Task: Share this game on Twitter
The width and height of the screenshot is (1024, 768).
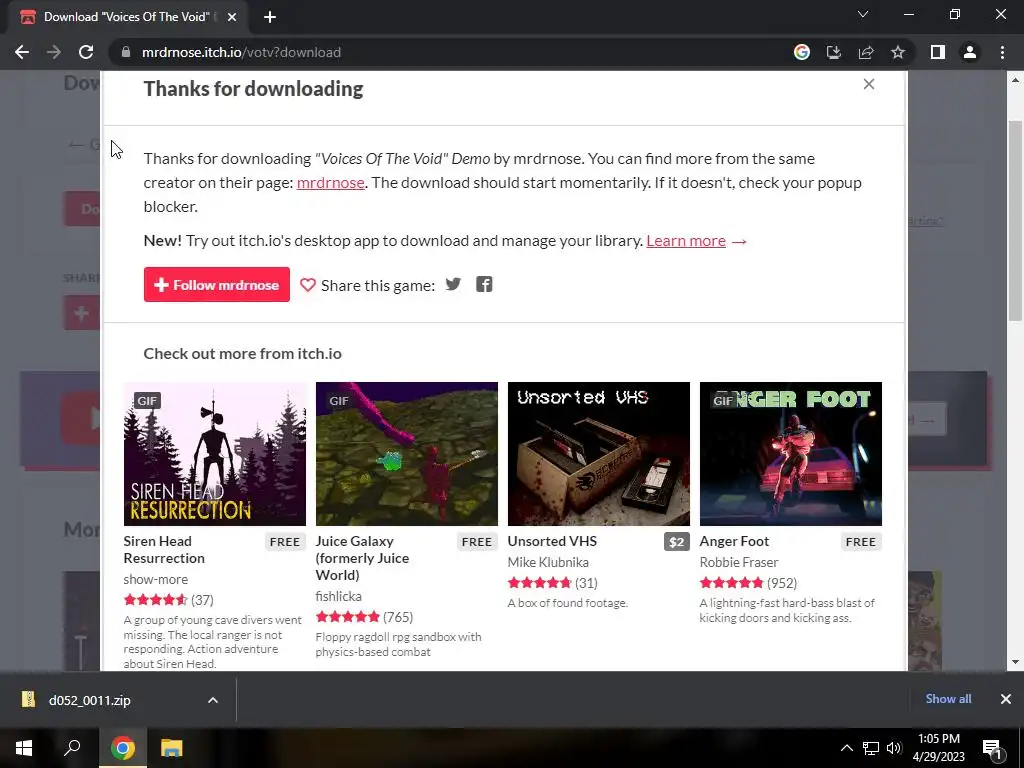Action: click(453, 284)
